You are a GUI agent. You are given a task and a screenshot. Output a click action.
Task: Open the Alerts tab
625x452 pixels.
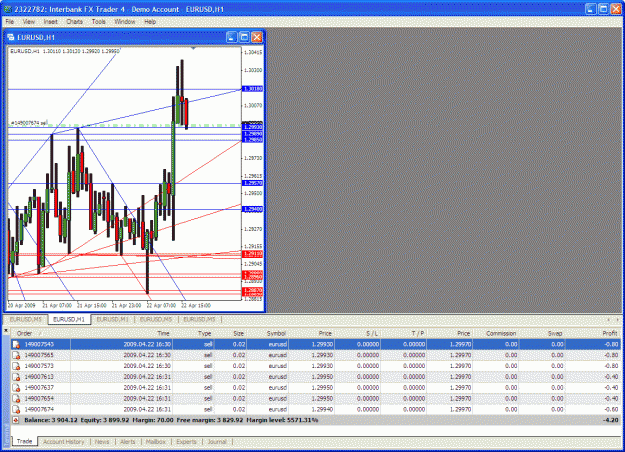(x=128, y=442)
